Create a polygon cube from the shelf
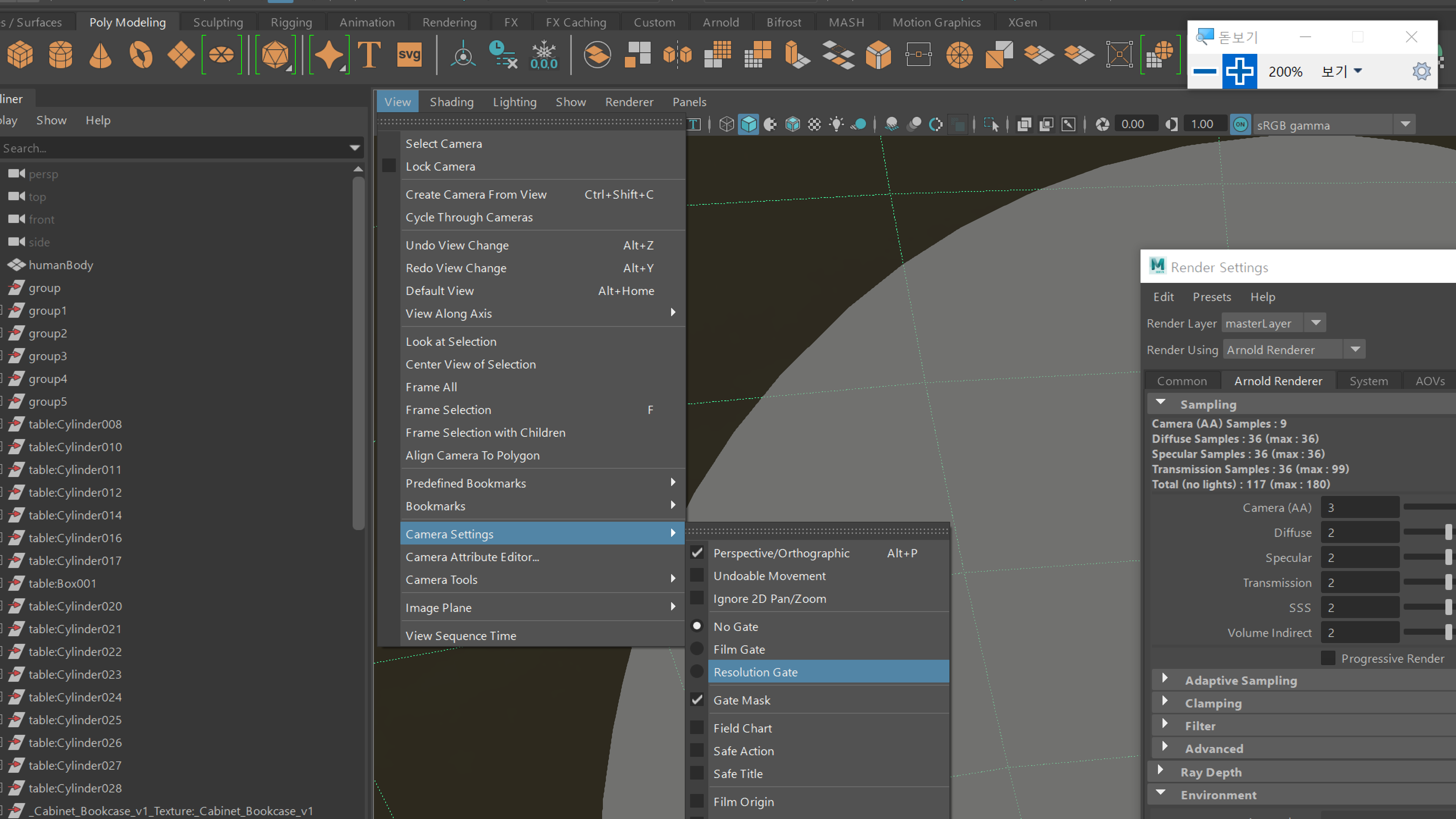The width and height of the screenshot is (1456, 819). point(20,54)
